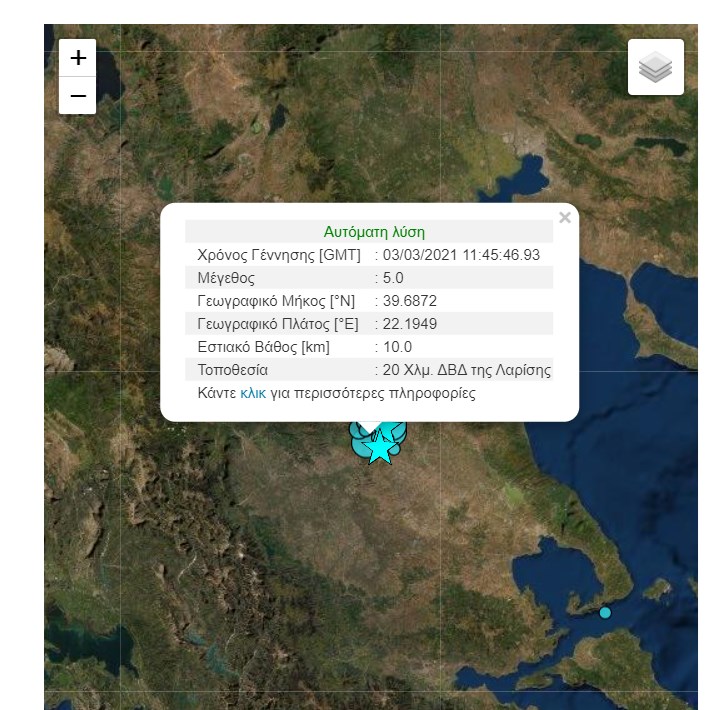Zoom in on the map
Image resolution: width=714 pixels, height=710 pixels.
point(78,58)
